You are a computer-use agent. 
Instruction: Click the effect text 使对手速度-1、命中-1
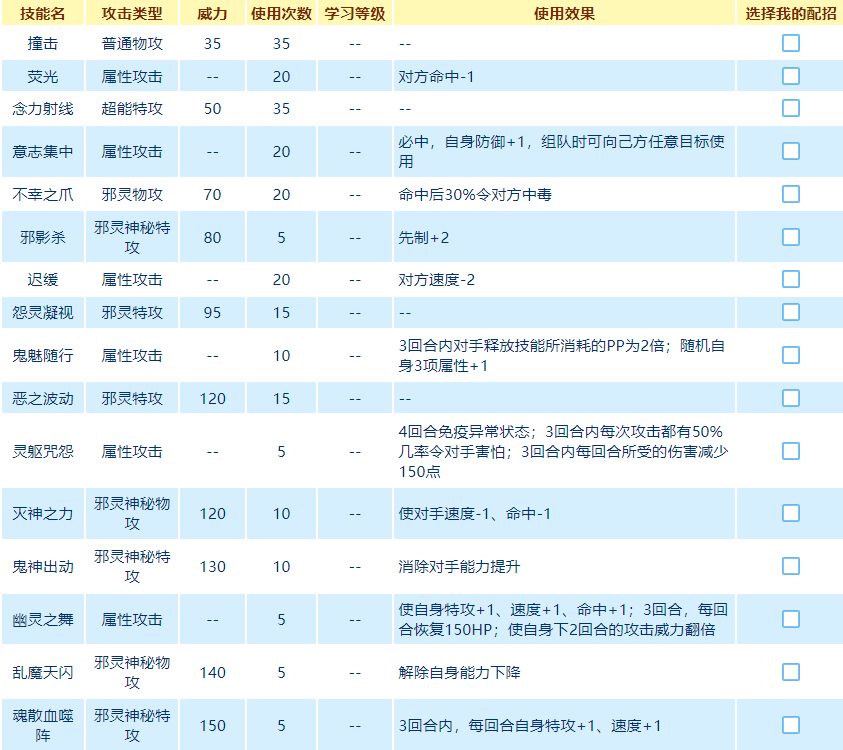tap(474, 513)
